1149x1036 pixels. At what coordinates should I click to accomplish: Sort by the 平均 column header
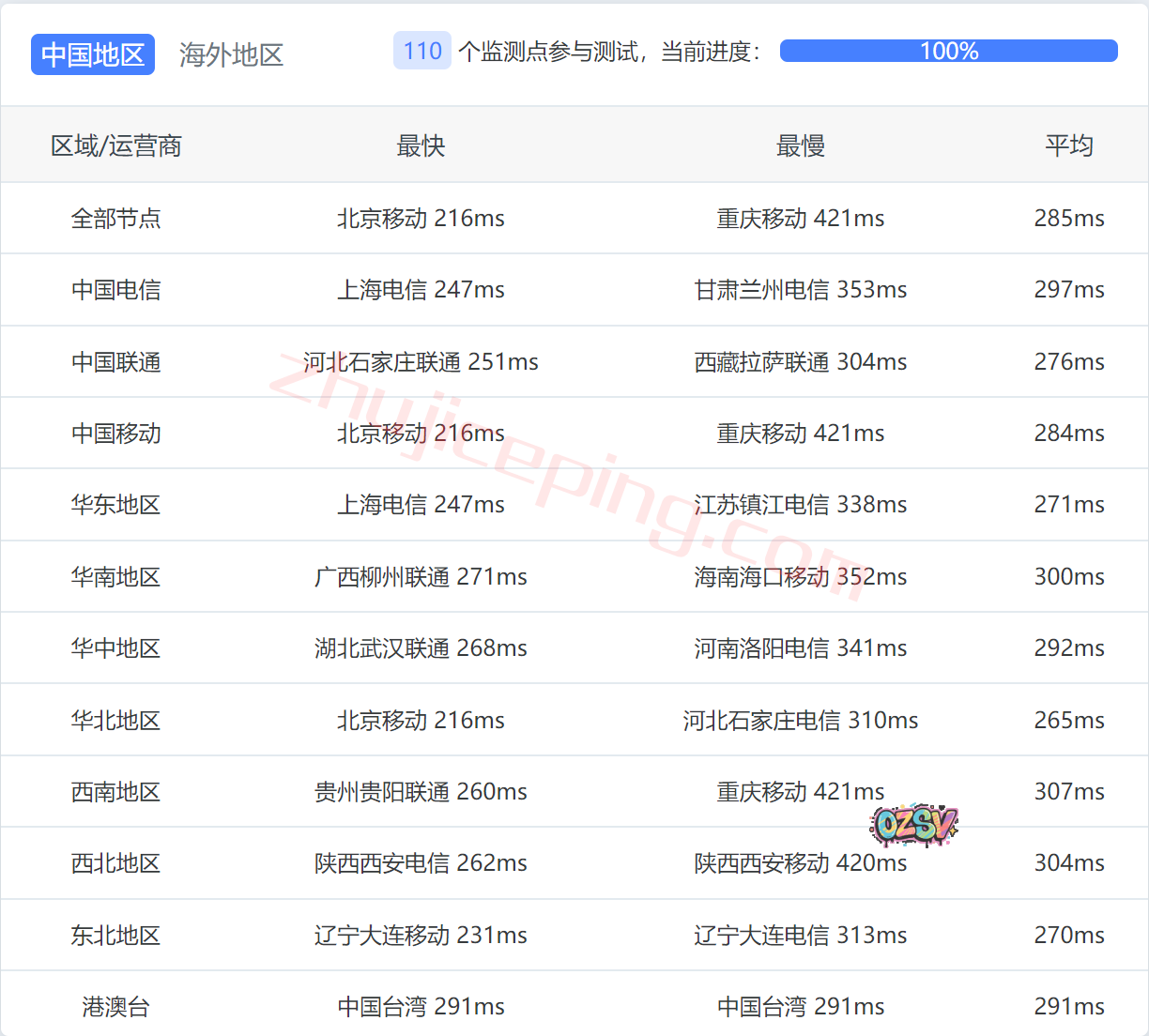[1068, 145]
